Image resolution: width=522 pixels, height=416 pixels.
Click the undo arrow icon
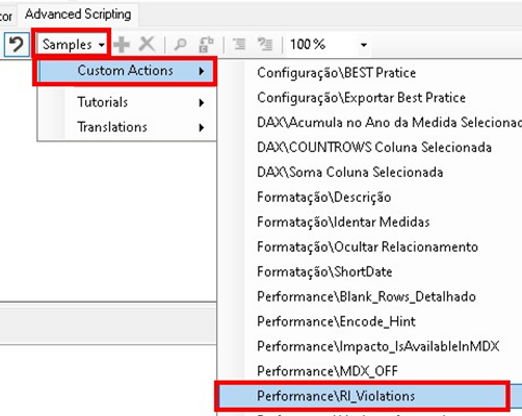[x=16, y=44]
